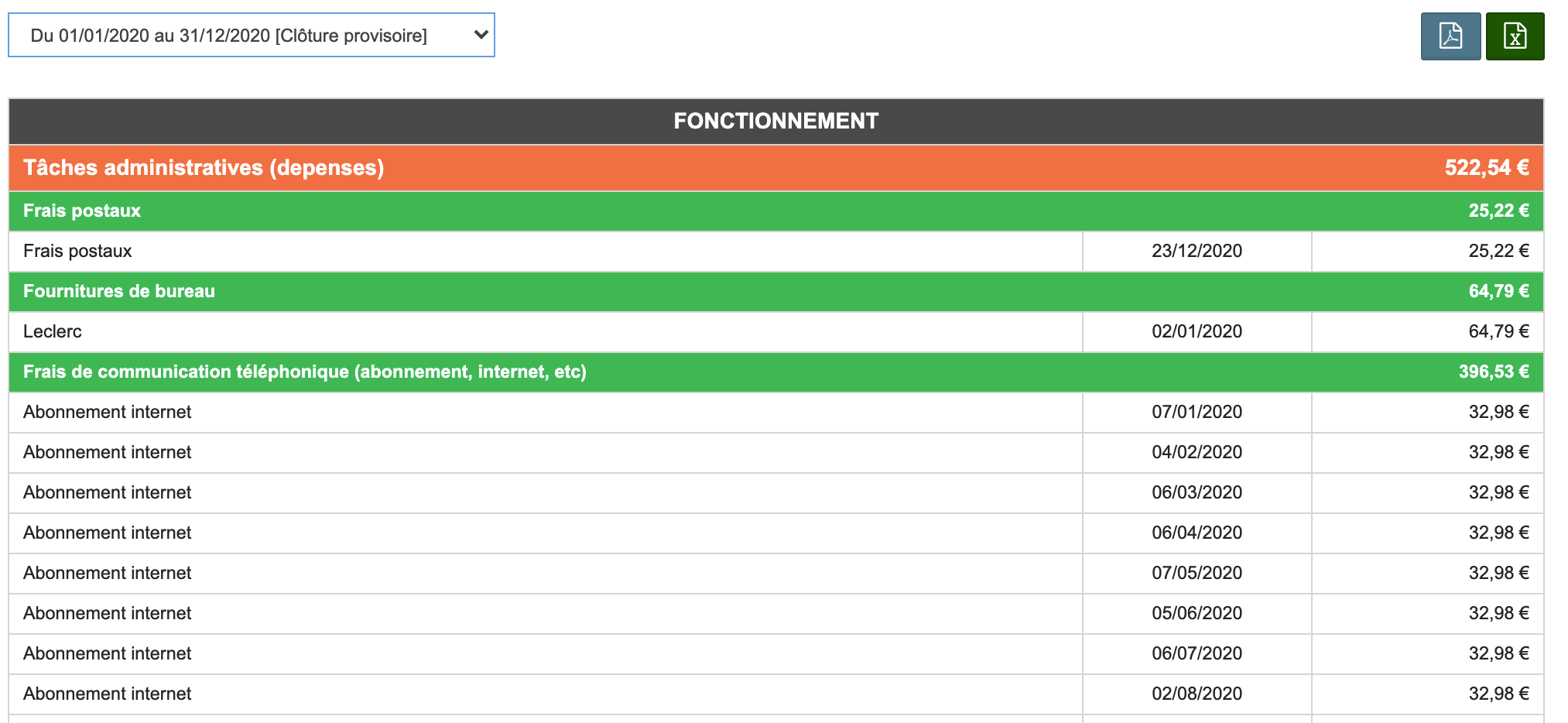Viewport: 1568px width, 723px height.
Task: Collapse the green Frais postaux category
Action: 82,211
